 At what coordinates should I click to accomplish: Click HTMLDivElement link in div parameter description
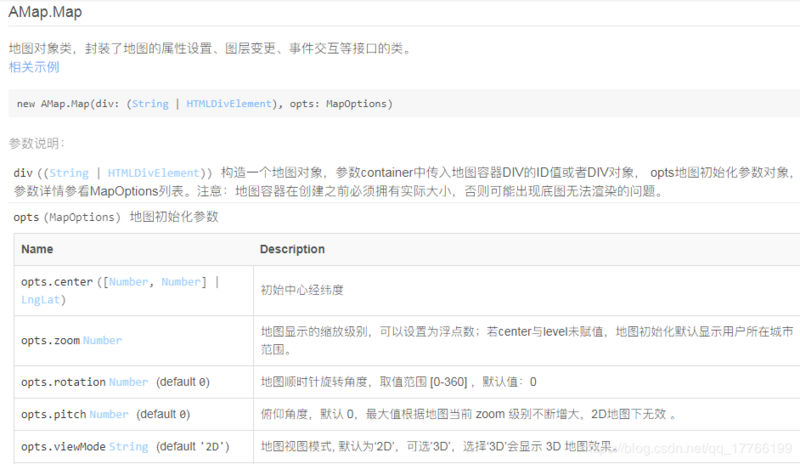tap(153, 173)
